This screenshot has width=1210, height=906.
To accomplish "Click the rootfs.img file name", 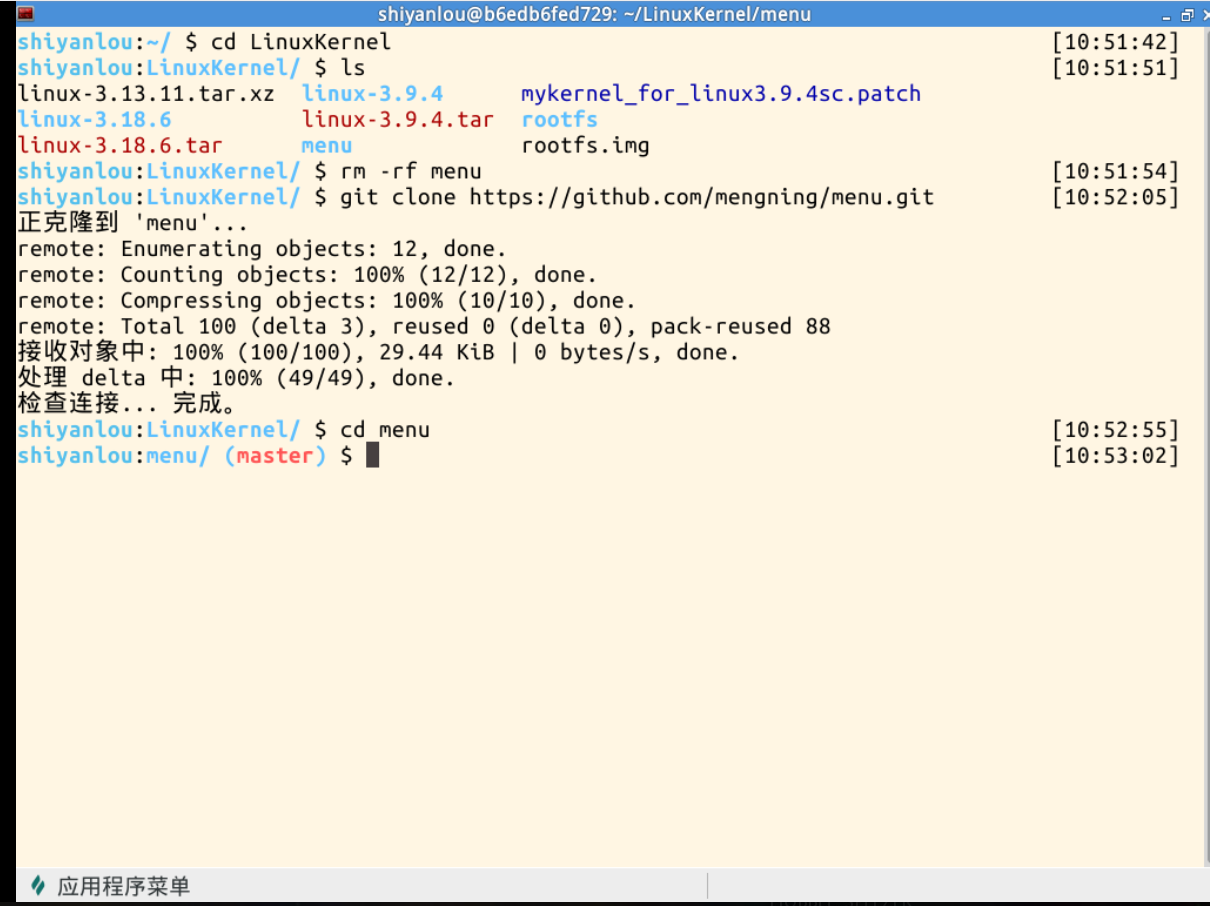I will click(585, 146).
